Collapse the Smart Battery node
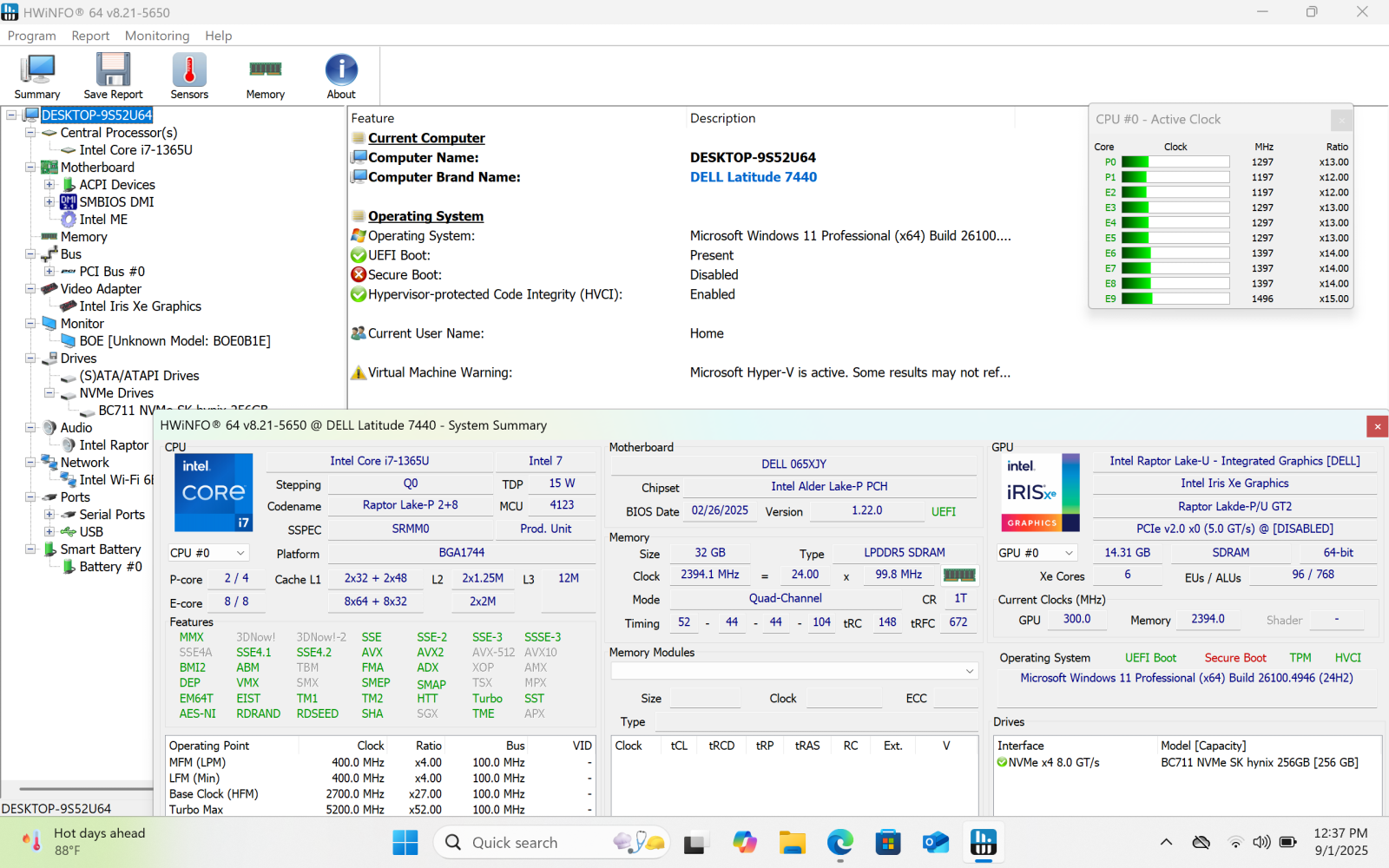Viewport: 1389px width, 868px height. tap(30, 549)
